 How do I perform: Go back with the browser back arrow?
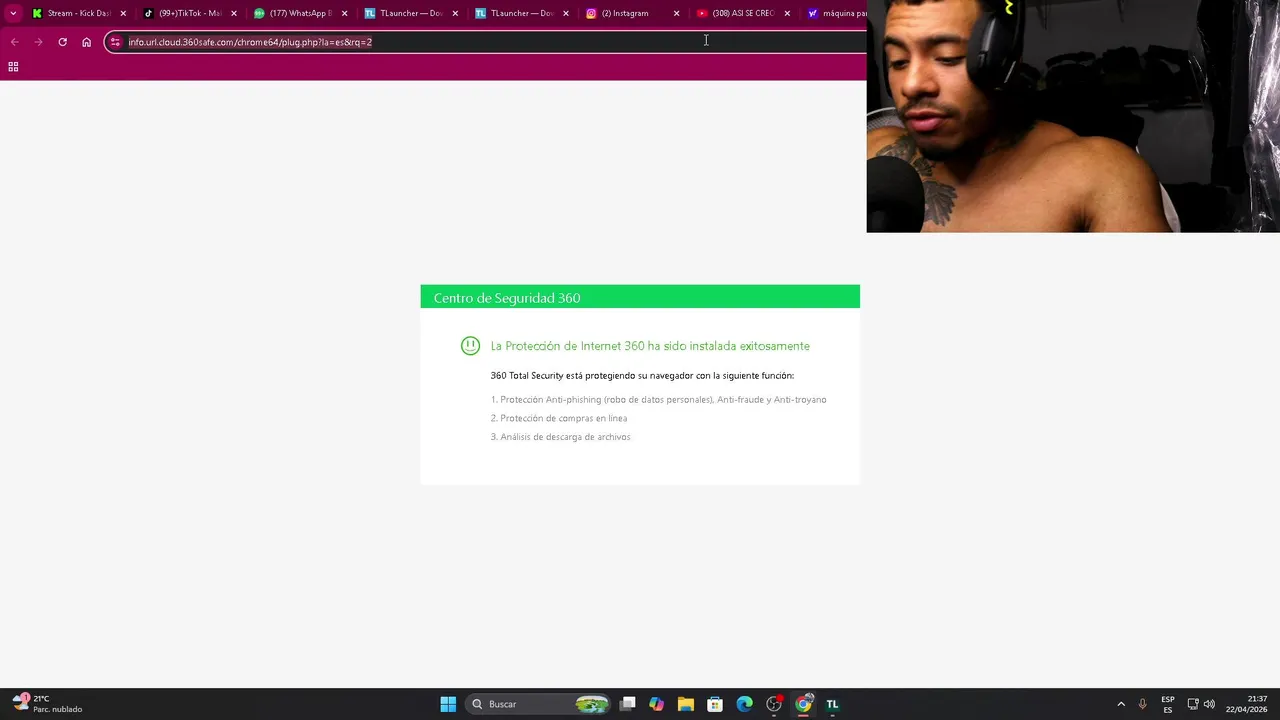(14, 42)
